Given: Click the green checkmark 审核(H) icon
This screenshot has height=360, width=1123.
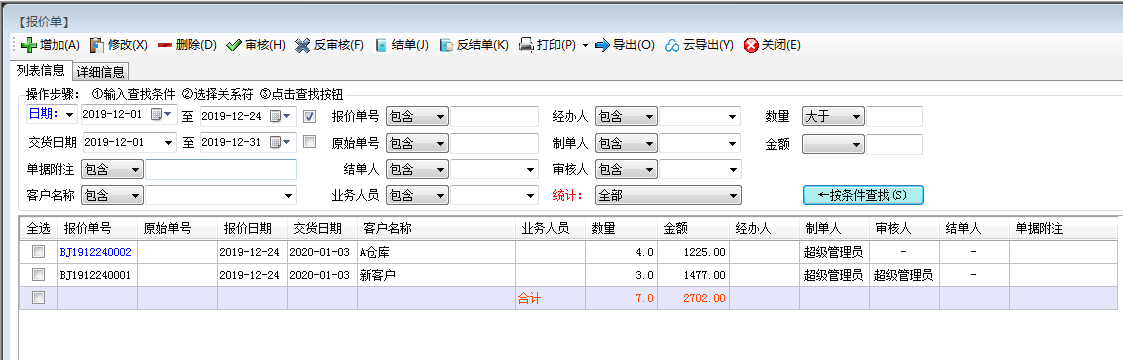Looking at the screenshot, I should coord(234,45).
